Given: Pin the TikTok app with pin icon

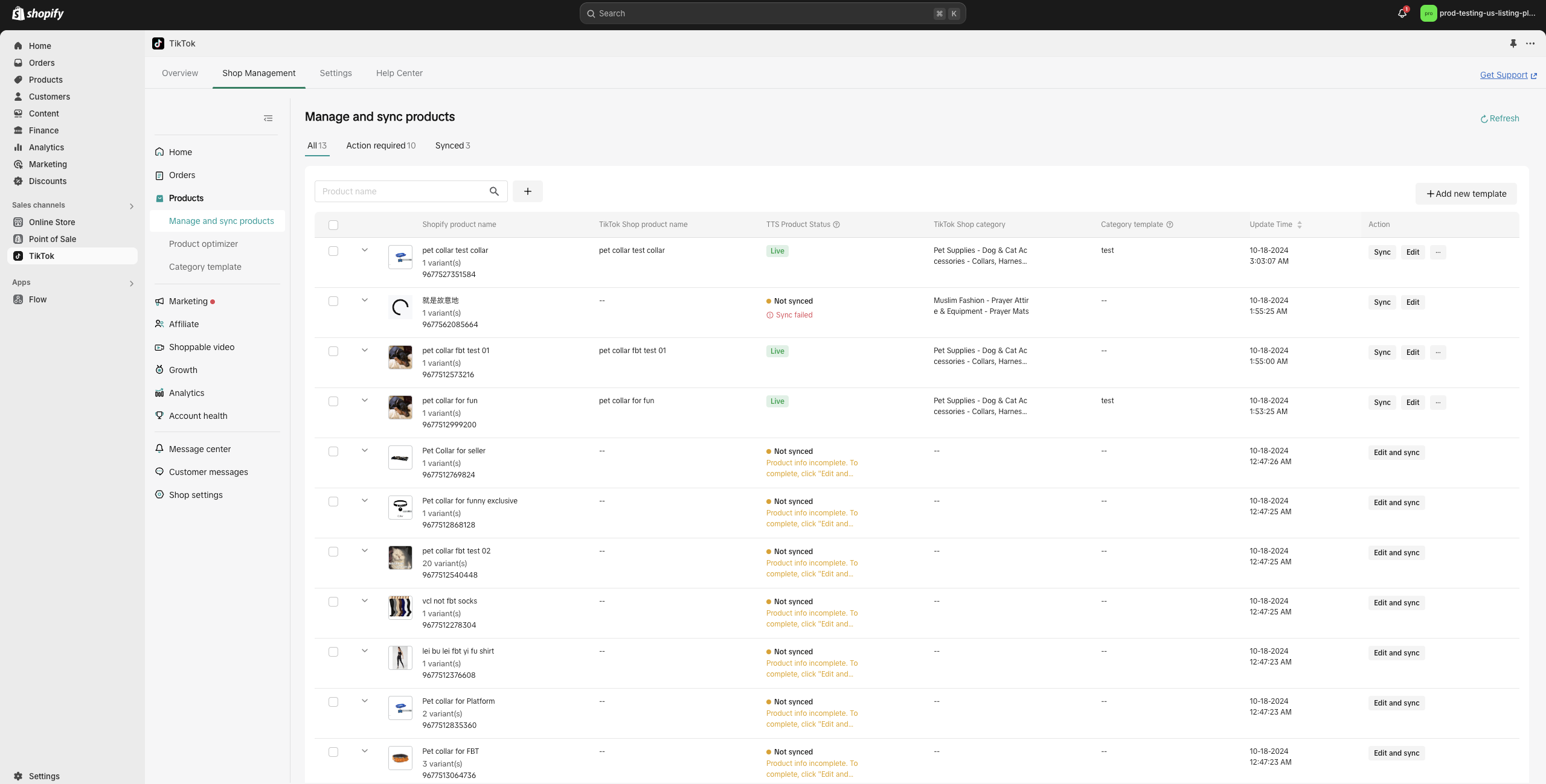Looking at the screenshot, I should click(x=1513, y=43).
